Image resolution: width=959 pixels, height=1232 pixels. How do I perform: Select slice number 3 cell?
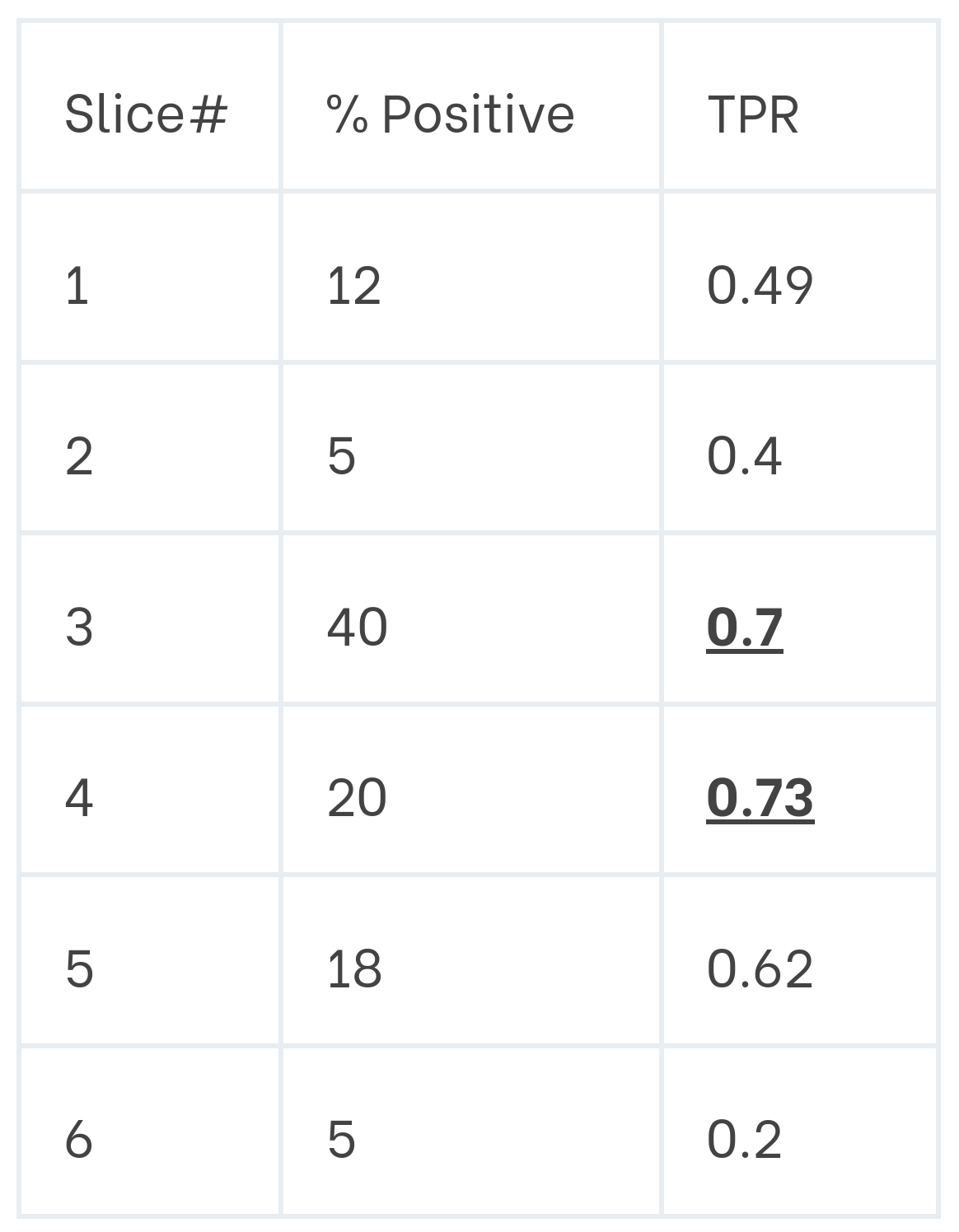pyautogui.click(x=78, y=628)
